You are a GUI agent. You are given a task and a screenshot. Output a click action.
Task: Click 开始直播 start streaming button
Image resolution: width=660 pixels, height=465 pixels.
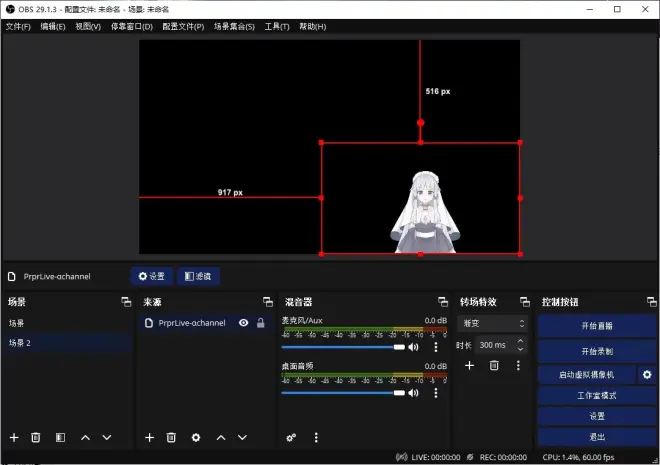(597, 326)
